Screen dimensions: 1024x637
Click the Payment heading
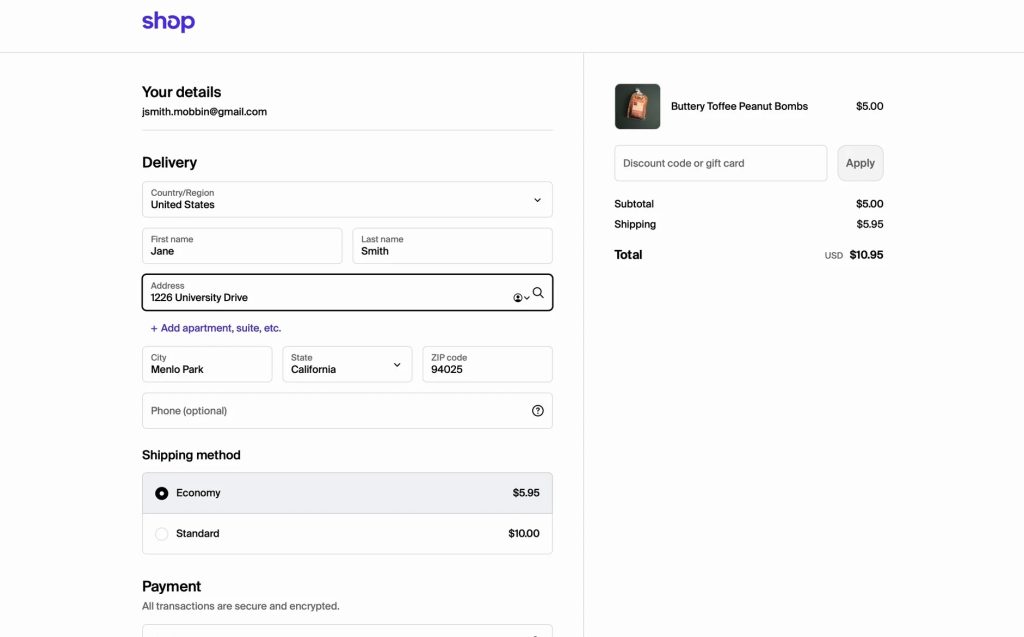click(171, 587)
